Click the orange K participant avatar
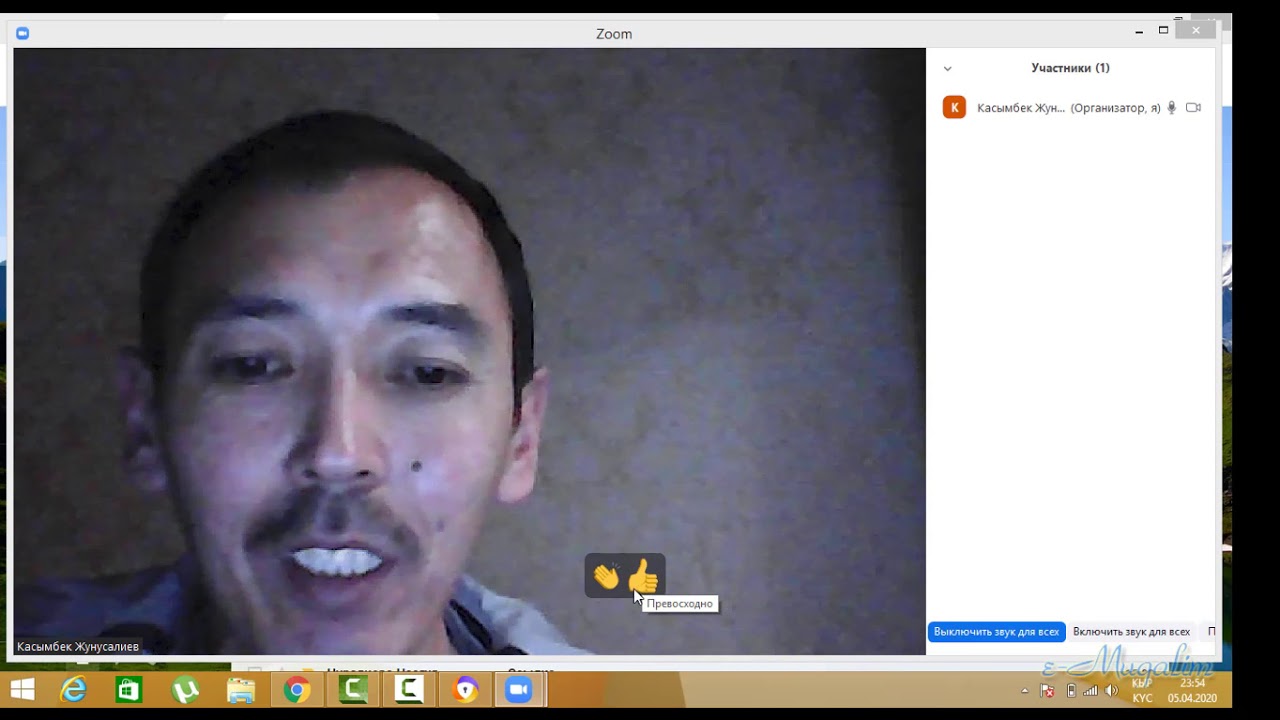 click(954, 107)
